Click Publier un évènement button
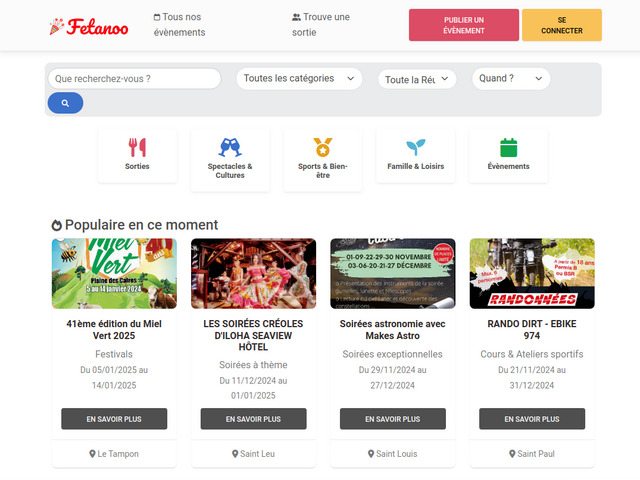 pos(464,25)
